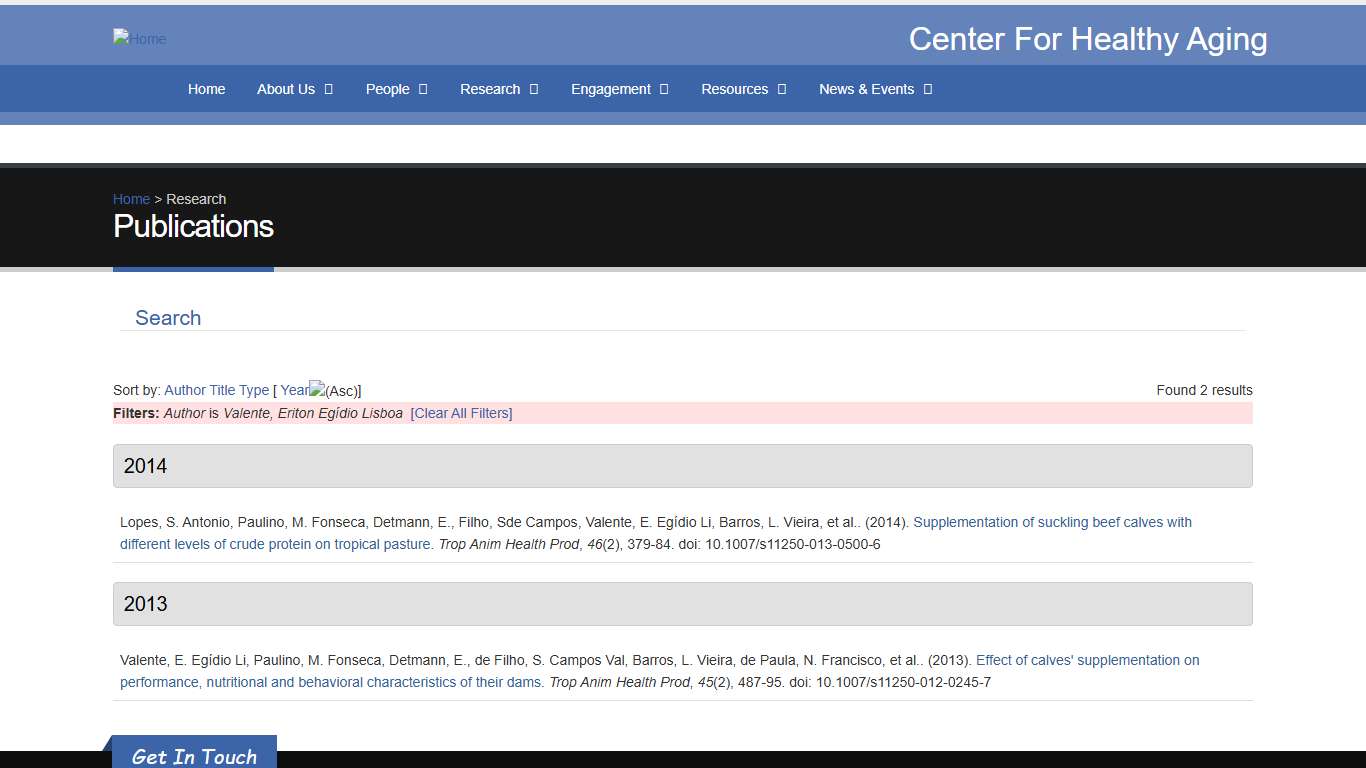Expand the About Us menu arrow
Viewport: 1366px width, 768px height.
point(328,89)
